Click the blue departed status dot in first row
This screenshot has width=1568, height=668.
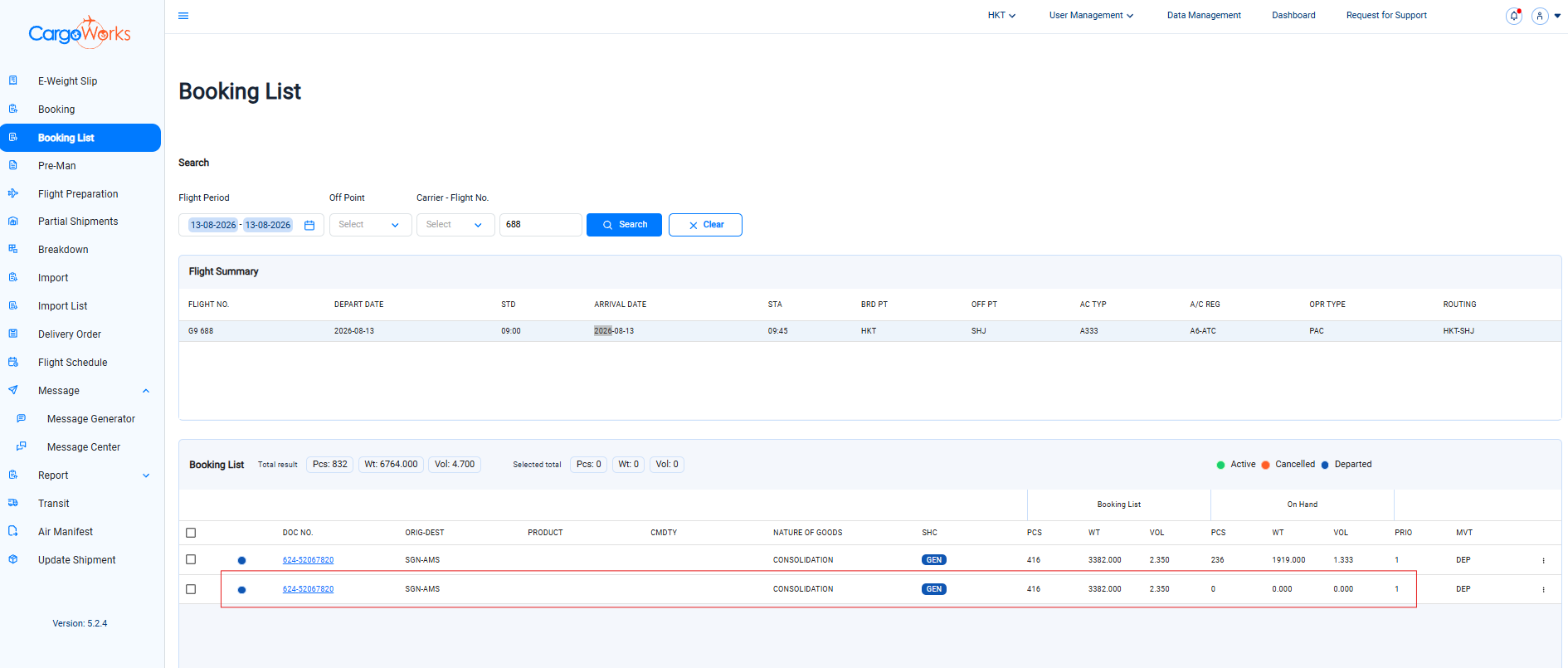(x=241, y=560)
